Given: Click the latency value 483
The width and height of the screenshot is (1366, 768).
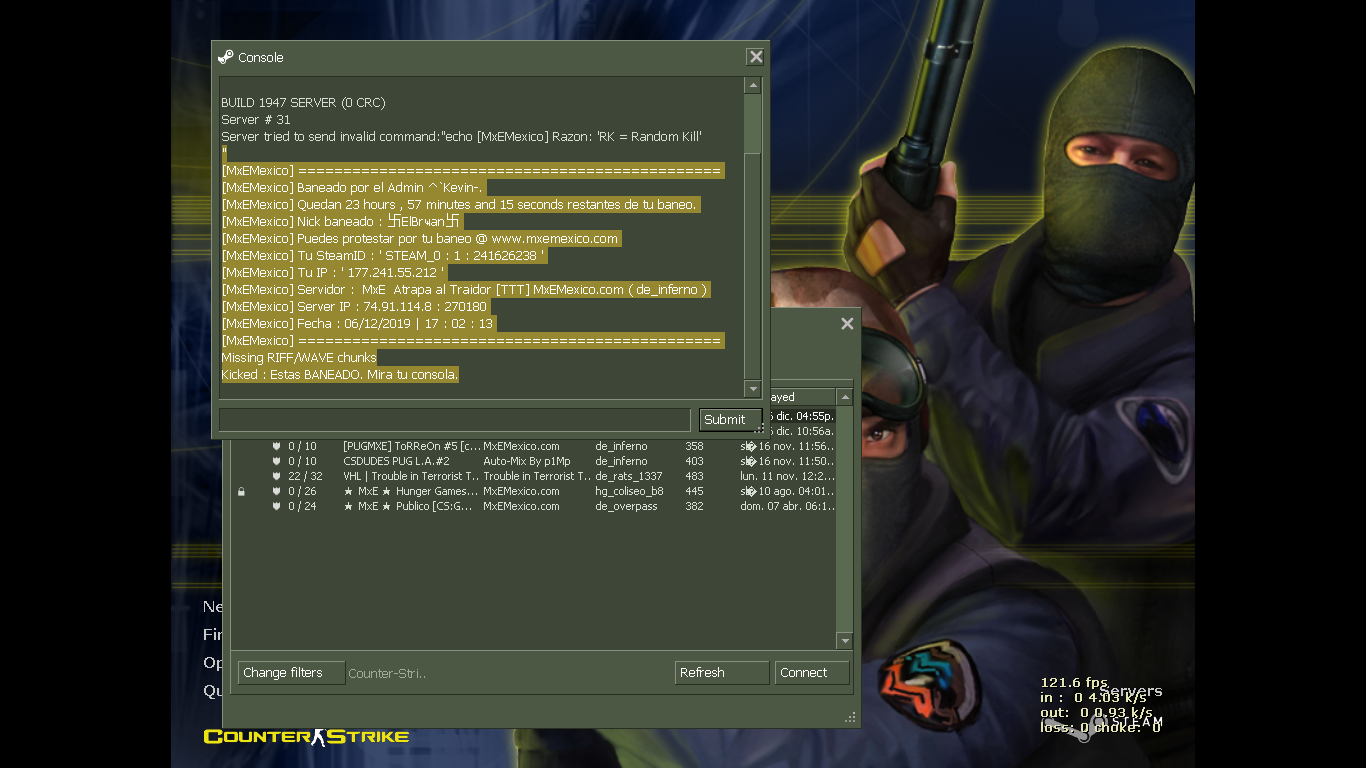Looking at the screenshot, I should [x=694, y=476].
